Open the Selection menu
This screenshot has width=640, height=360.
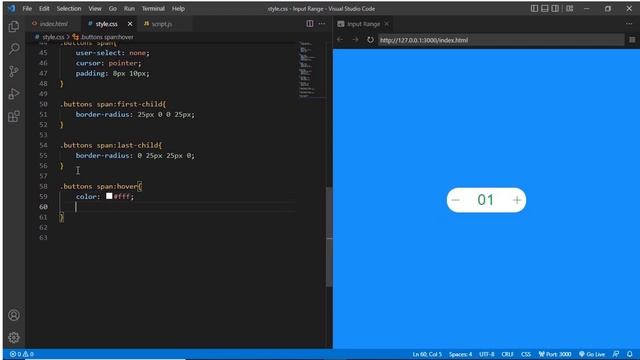click(69, 8)
